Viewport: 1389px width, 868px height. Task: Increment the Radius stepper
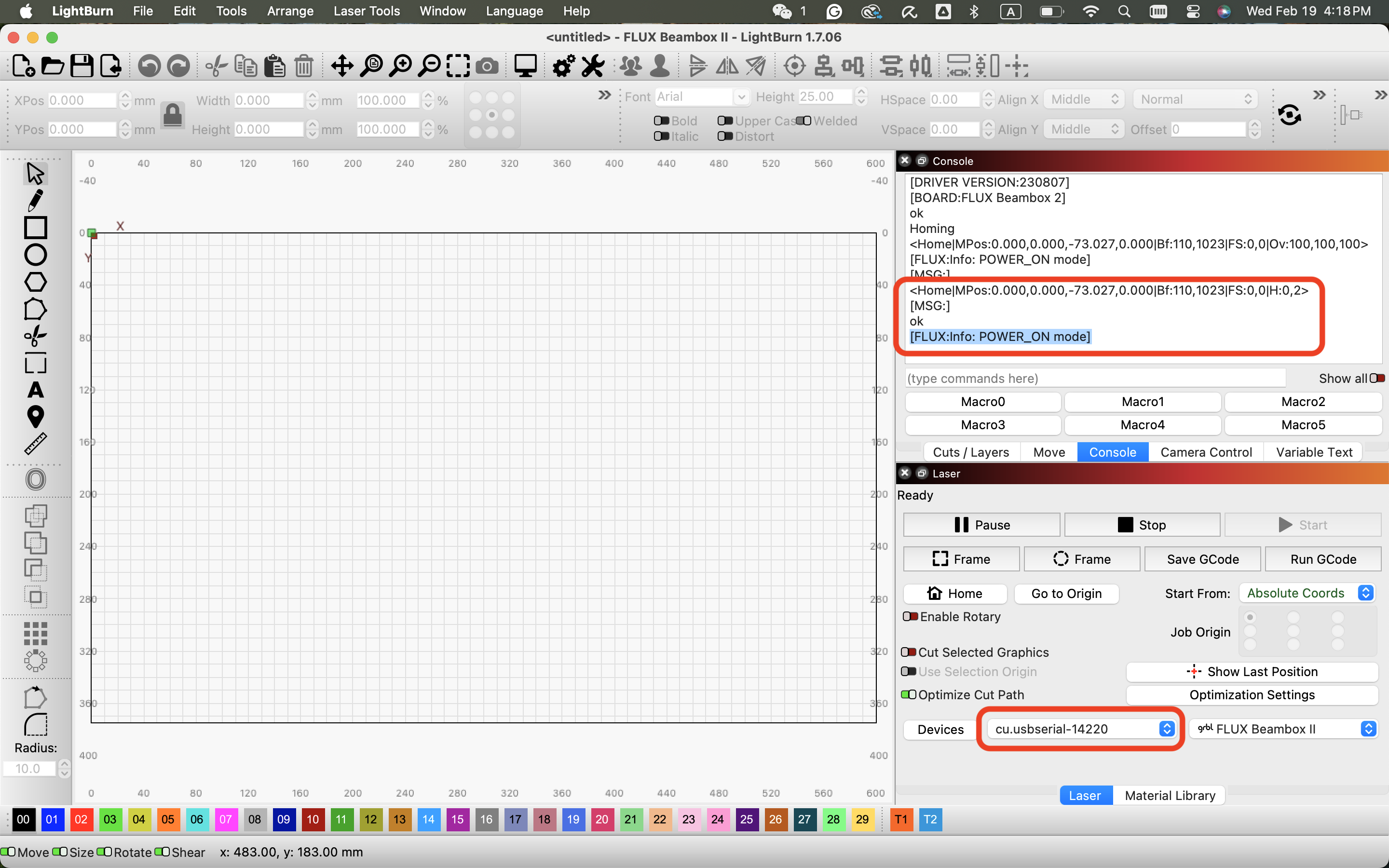pos(64,764)
